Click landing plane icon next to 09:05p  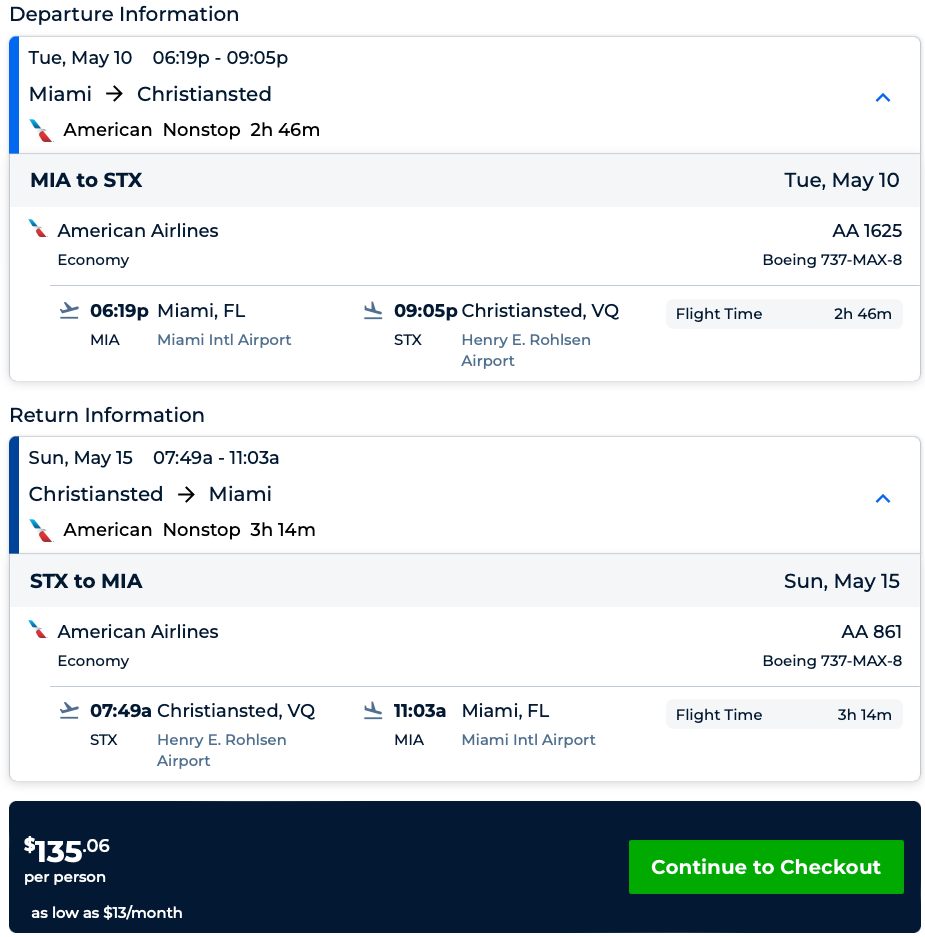(373, 311)
